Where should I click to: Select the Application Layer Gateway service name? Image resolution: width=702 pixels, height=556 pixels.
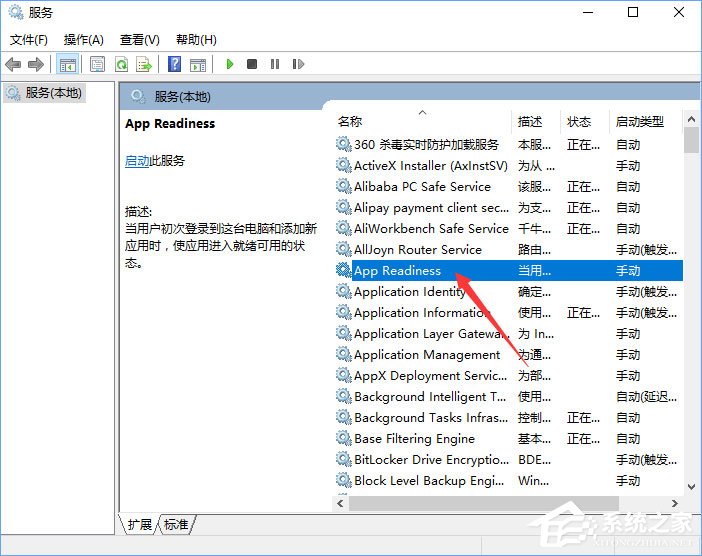pos(432,334)
